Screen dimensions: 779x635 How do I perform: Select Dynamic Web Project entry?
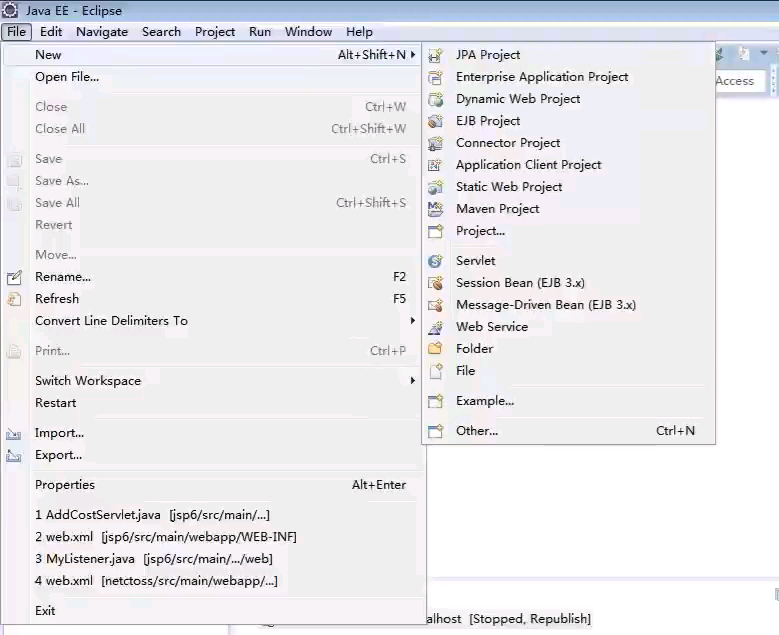click(x=568, y=99)
